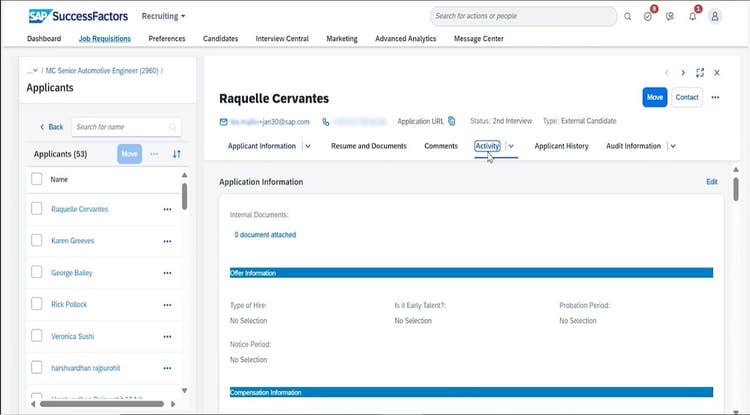This screenshot has height=415, width=750.
Task: Open actions menu for harshvardhan rajpurohit row
Action: tap(167, 368)
